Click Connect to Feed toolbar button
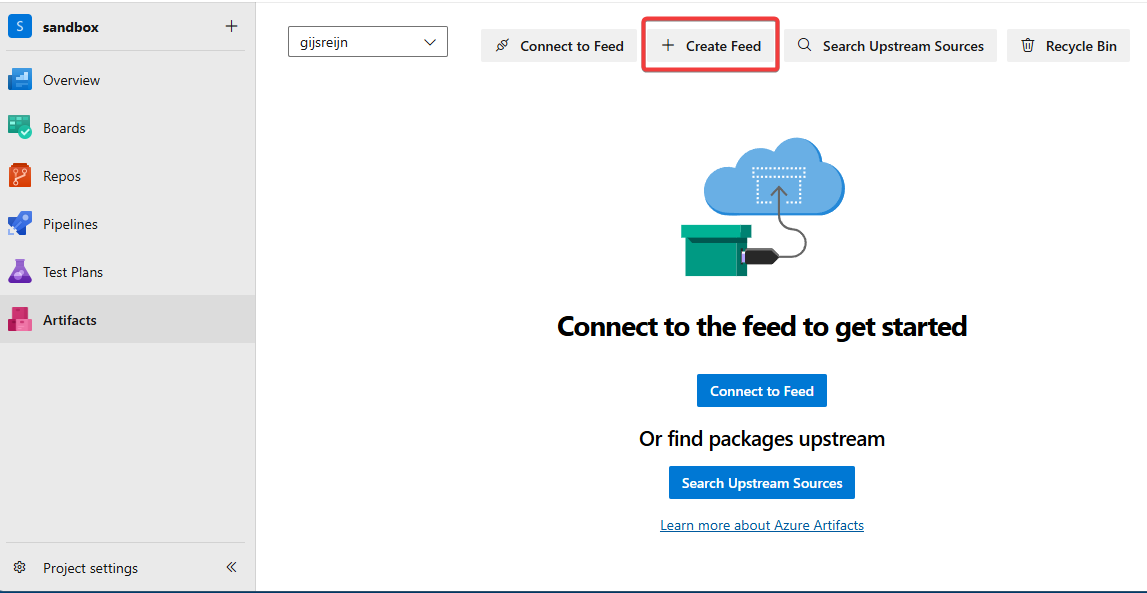Image resolution: width=1147 pixels, height=593 pixels. pyautogui.click(x=559, y=46)
